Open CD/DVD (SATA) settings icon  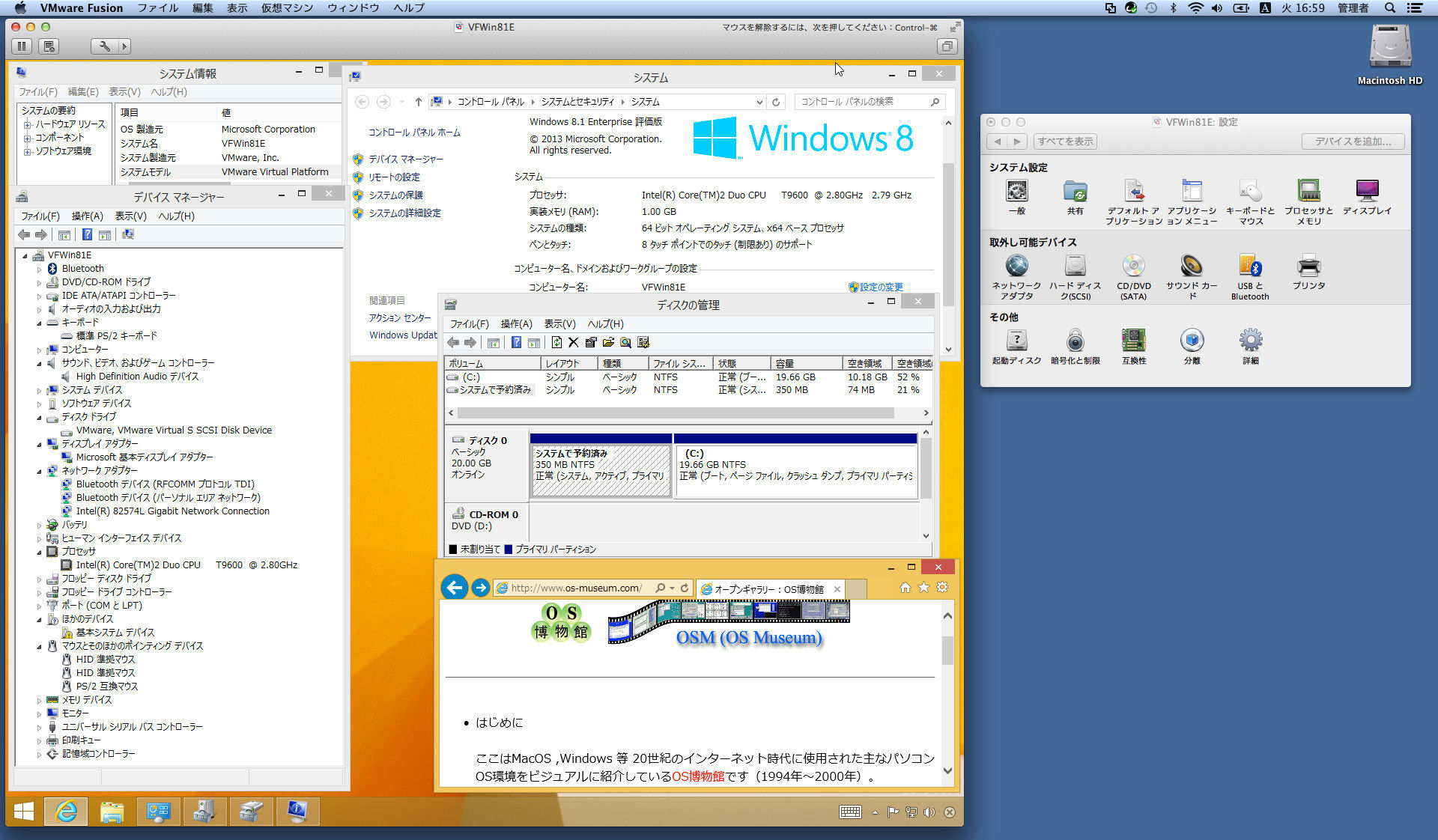[x=1133, y=266]
